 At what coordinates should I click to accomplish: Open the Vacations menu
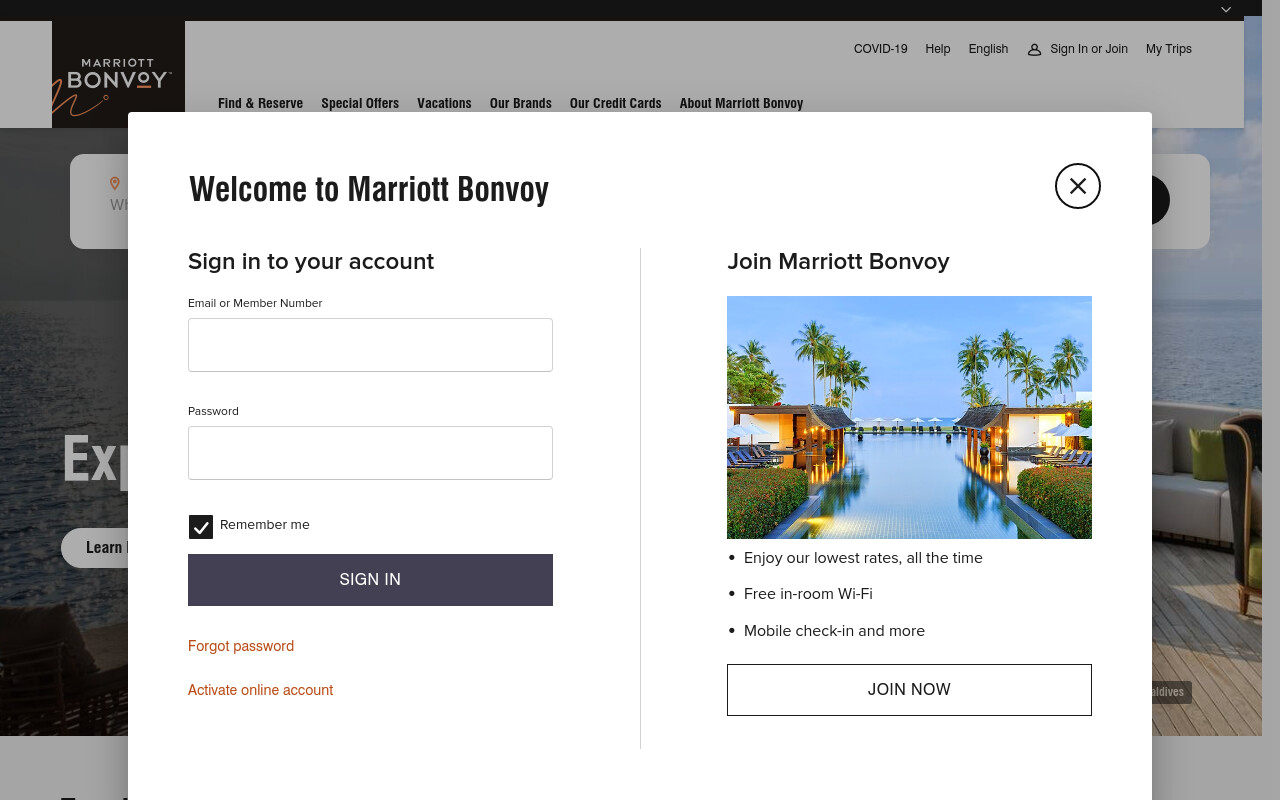coord(444,103)
